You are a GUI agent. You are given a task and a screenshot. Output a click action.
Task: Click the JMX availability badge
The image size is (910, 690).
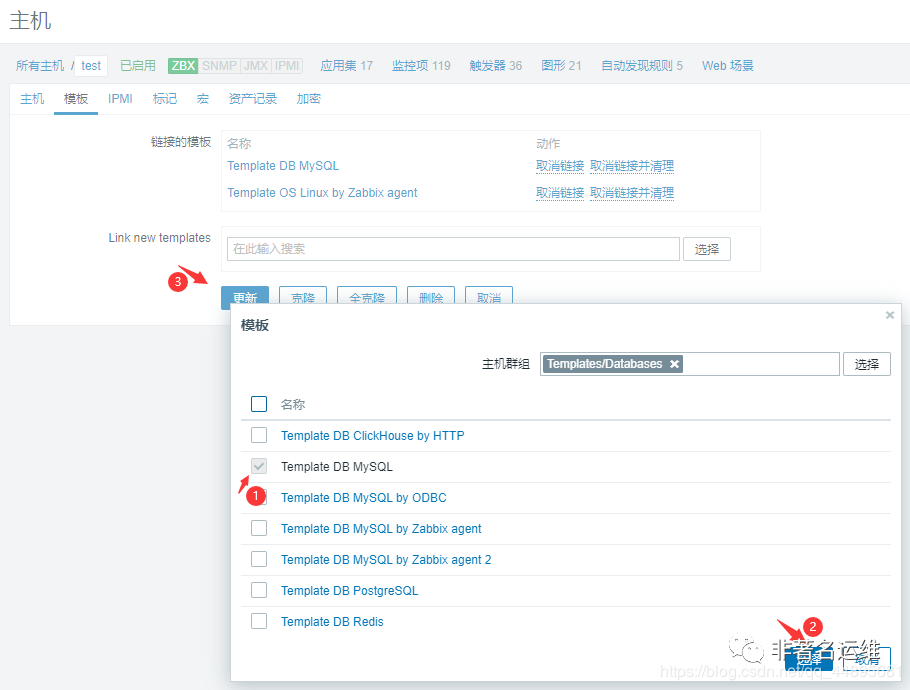[x=255, y=66]
